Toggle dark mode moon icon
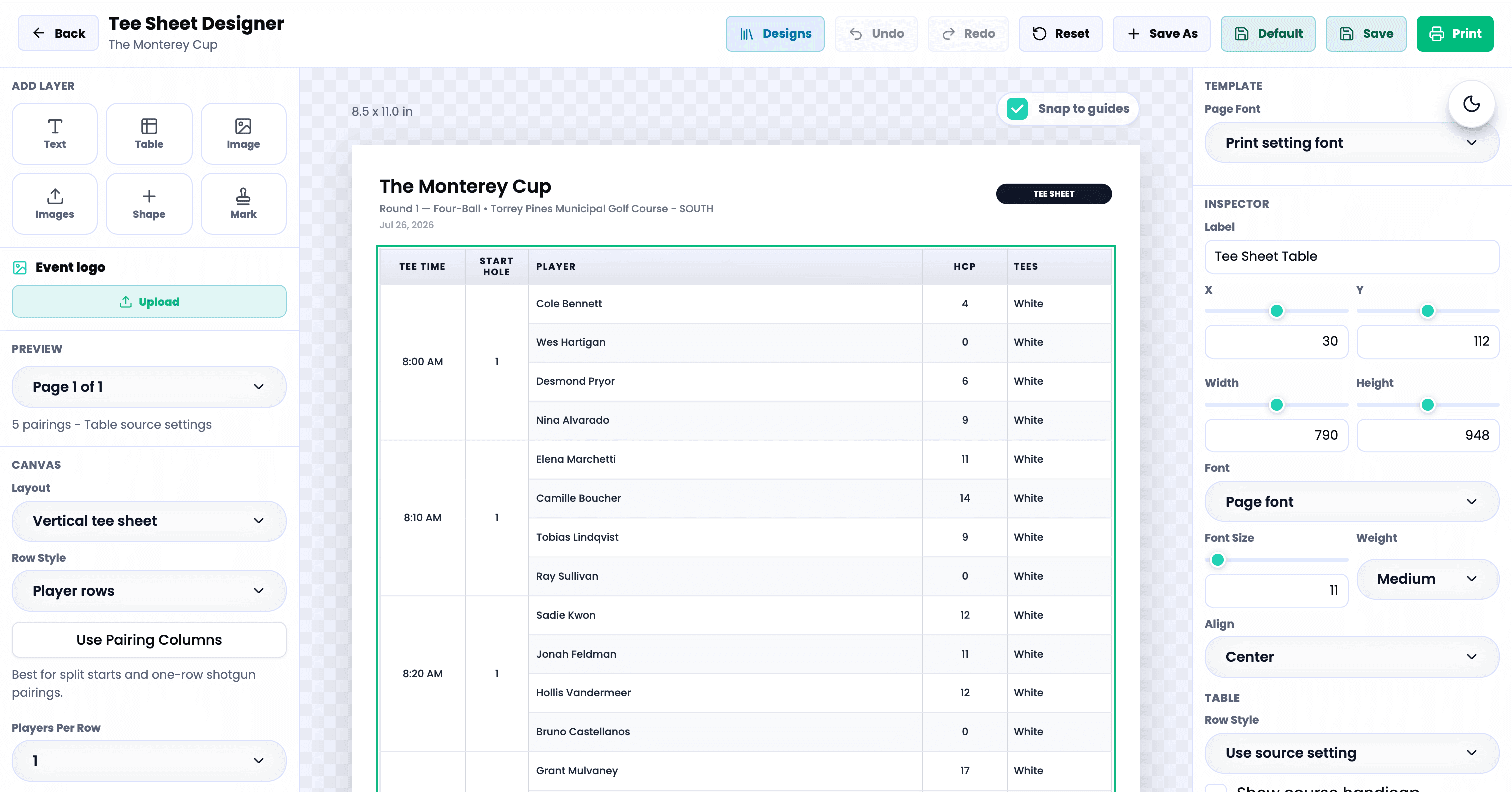Viewport: 1512px width, 792px height. coord(1471,104)
